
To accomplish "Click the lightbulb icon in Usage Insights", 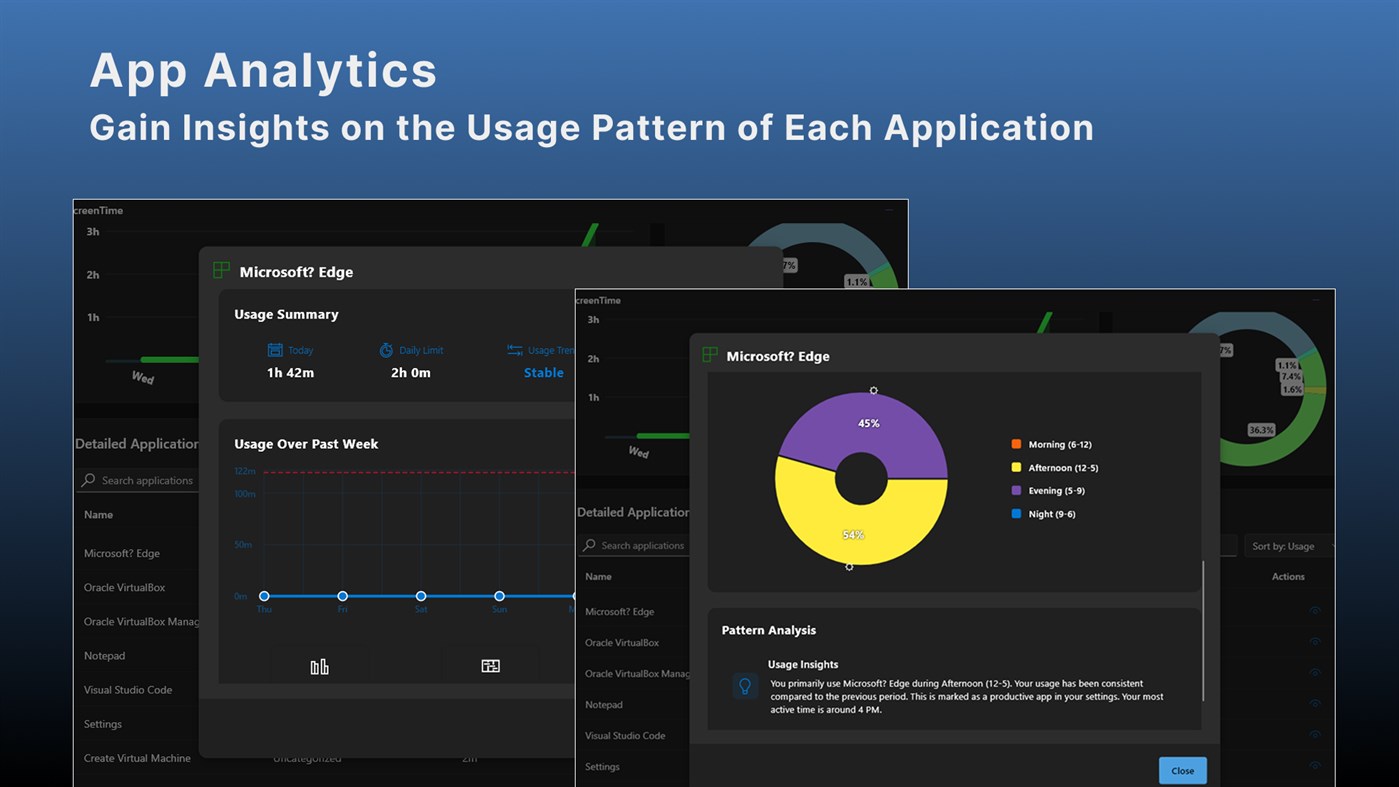I will coord(743,686).
